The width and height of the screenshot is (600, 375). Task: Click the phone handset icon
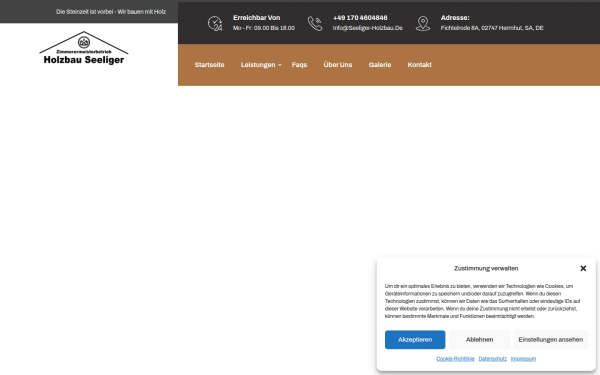[x=315, y=23]
